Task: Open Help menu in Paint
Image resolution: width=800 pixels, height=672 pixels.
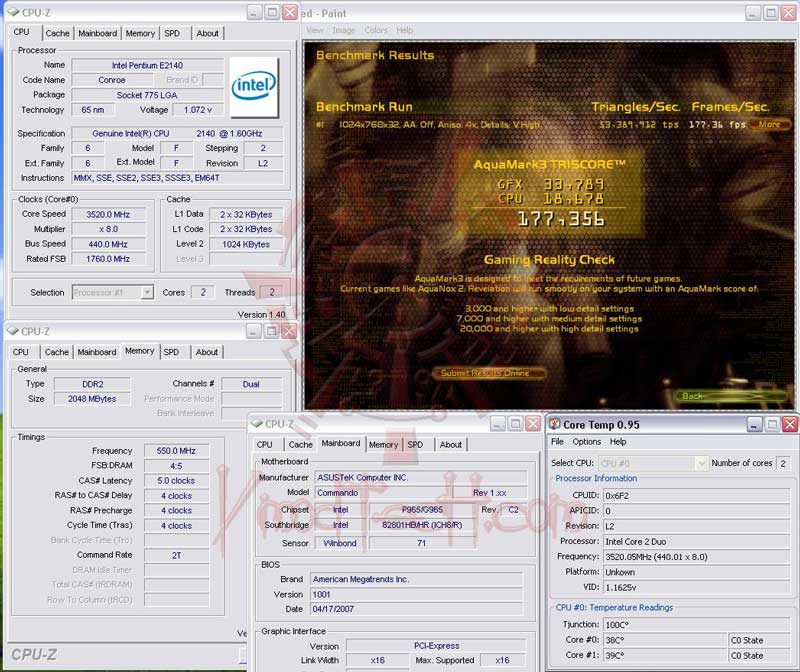Action: coord(405,31)
